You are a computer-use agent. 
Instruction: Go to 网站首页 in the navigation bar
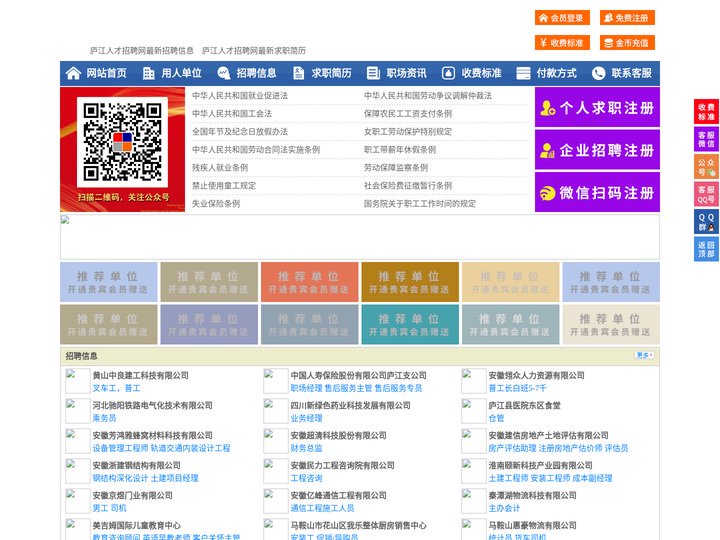point(106,73)
